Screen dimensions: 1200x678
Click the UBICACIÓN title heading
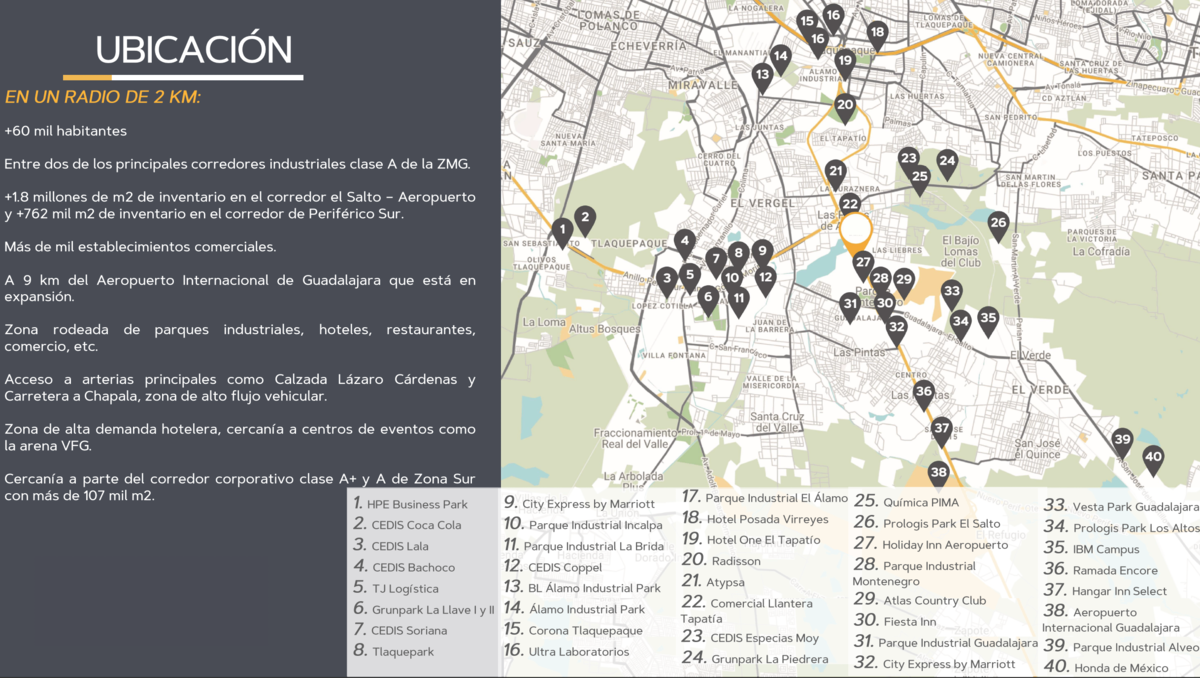[193, 49]
